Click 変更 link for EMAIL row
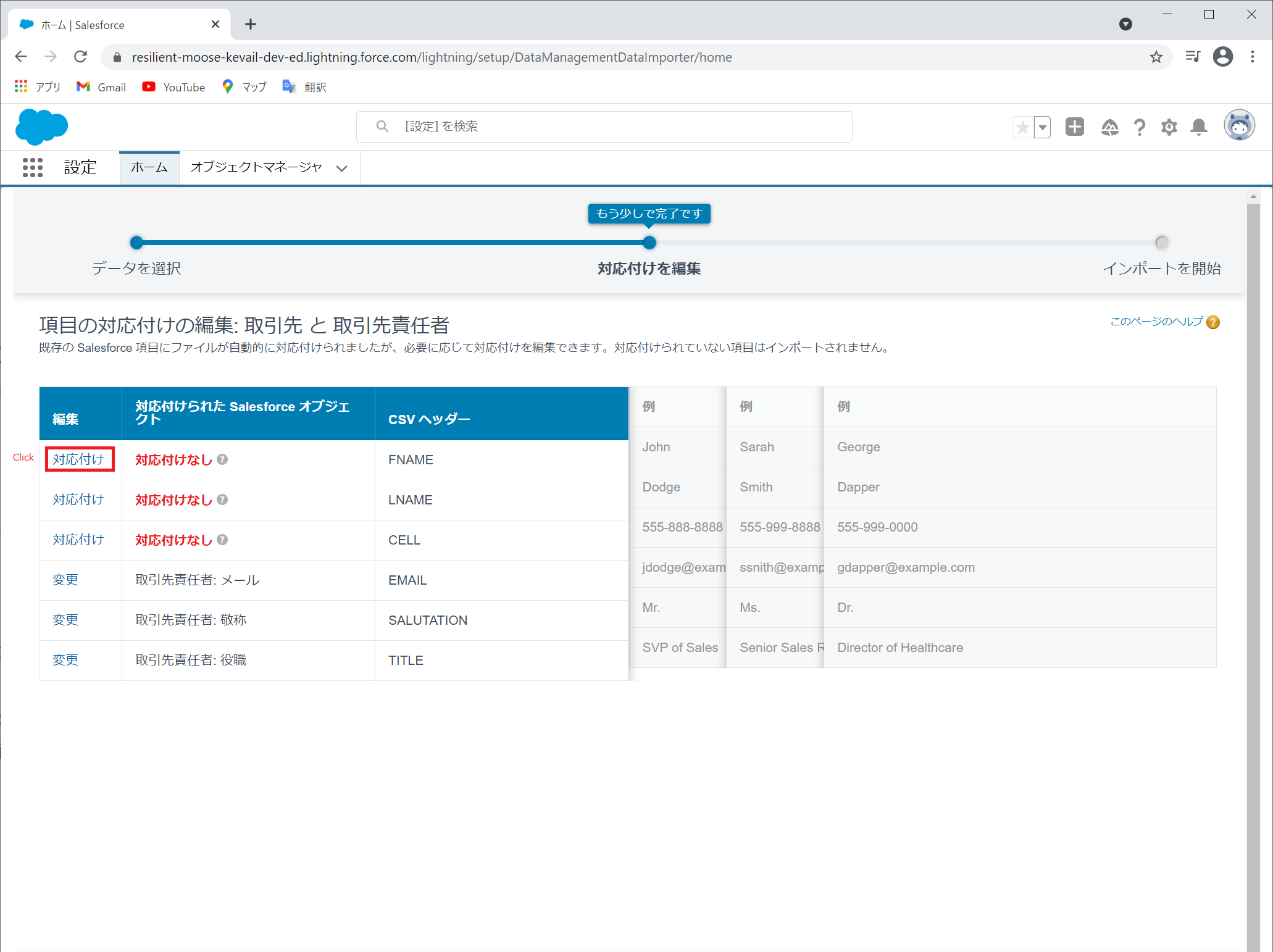 pos(65,580)
